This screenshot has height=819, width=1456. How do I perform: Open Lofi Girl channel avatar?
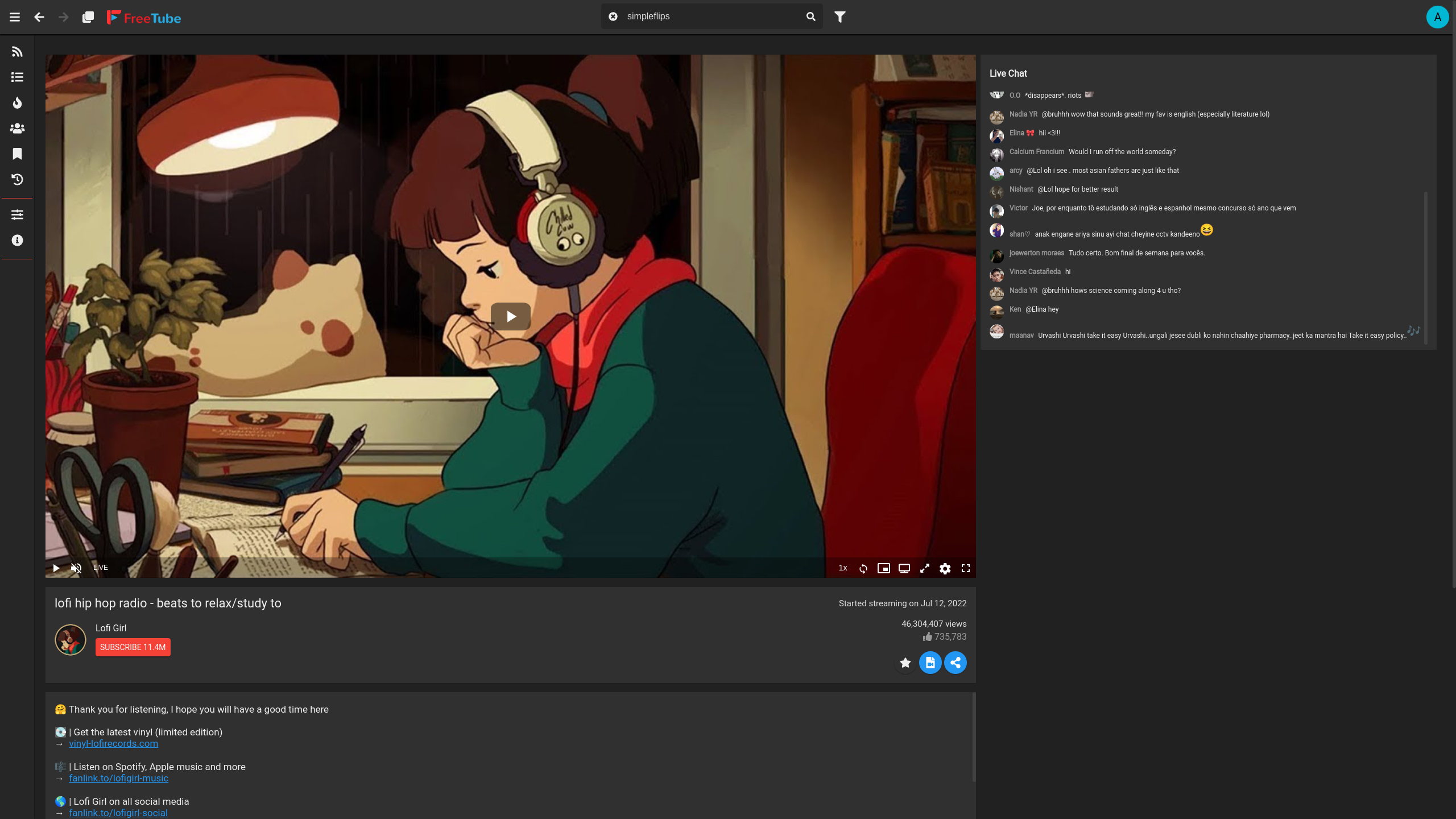tap(71, 640)
